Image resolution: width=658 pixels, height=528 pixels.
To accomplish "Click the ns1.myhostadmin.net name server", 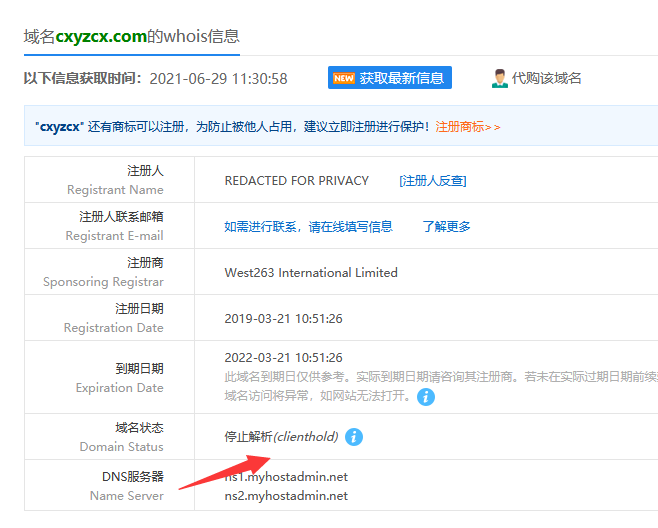I will pyautogui.click(x=286, y=477).
